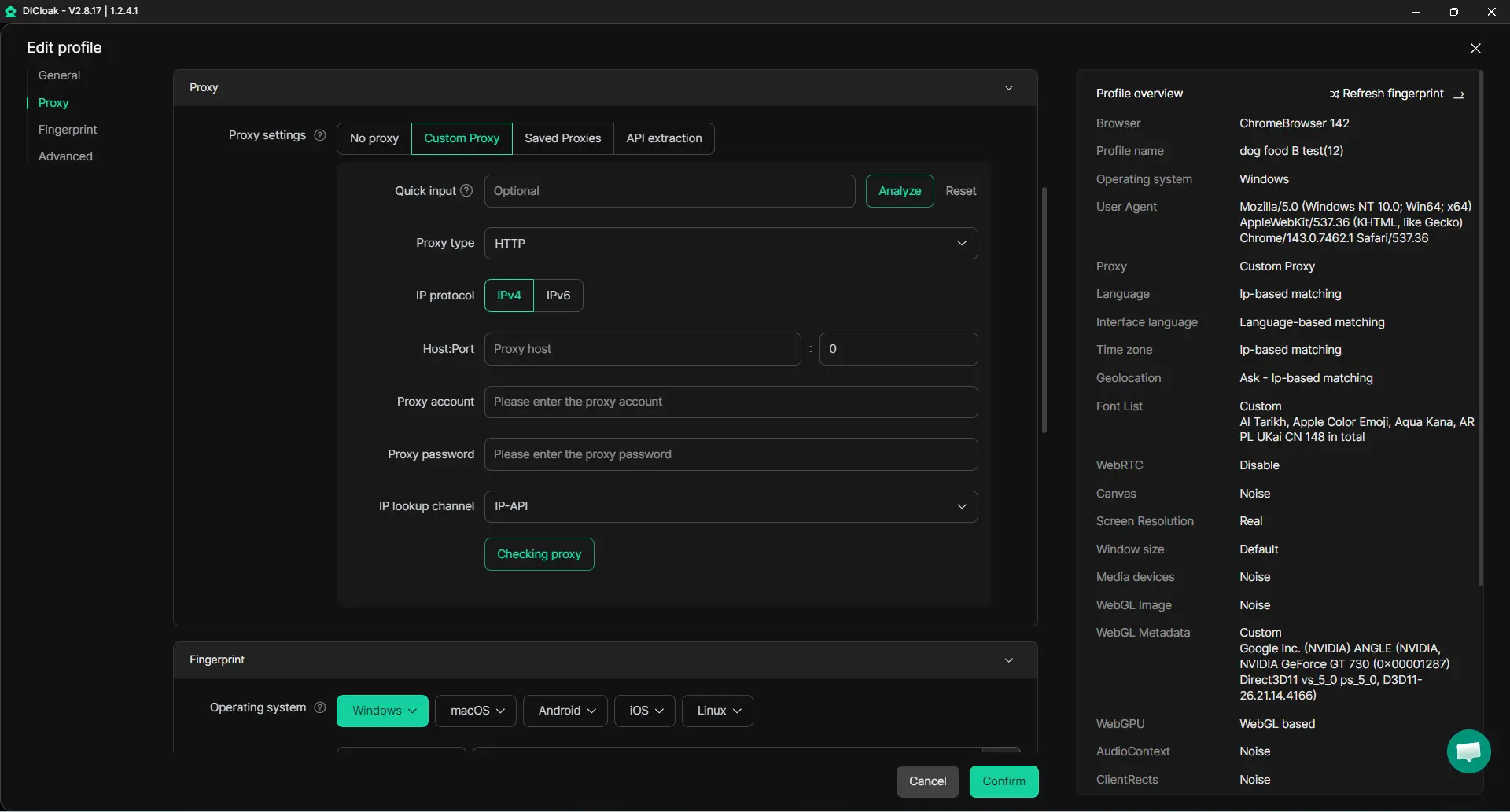The image size is (1510, 812).
Task: Click the DICloak app logo in title bar
Action: coord(10,11)
